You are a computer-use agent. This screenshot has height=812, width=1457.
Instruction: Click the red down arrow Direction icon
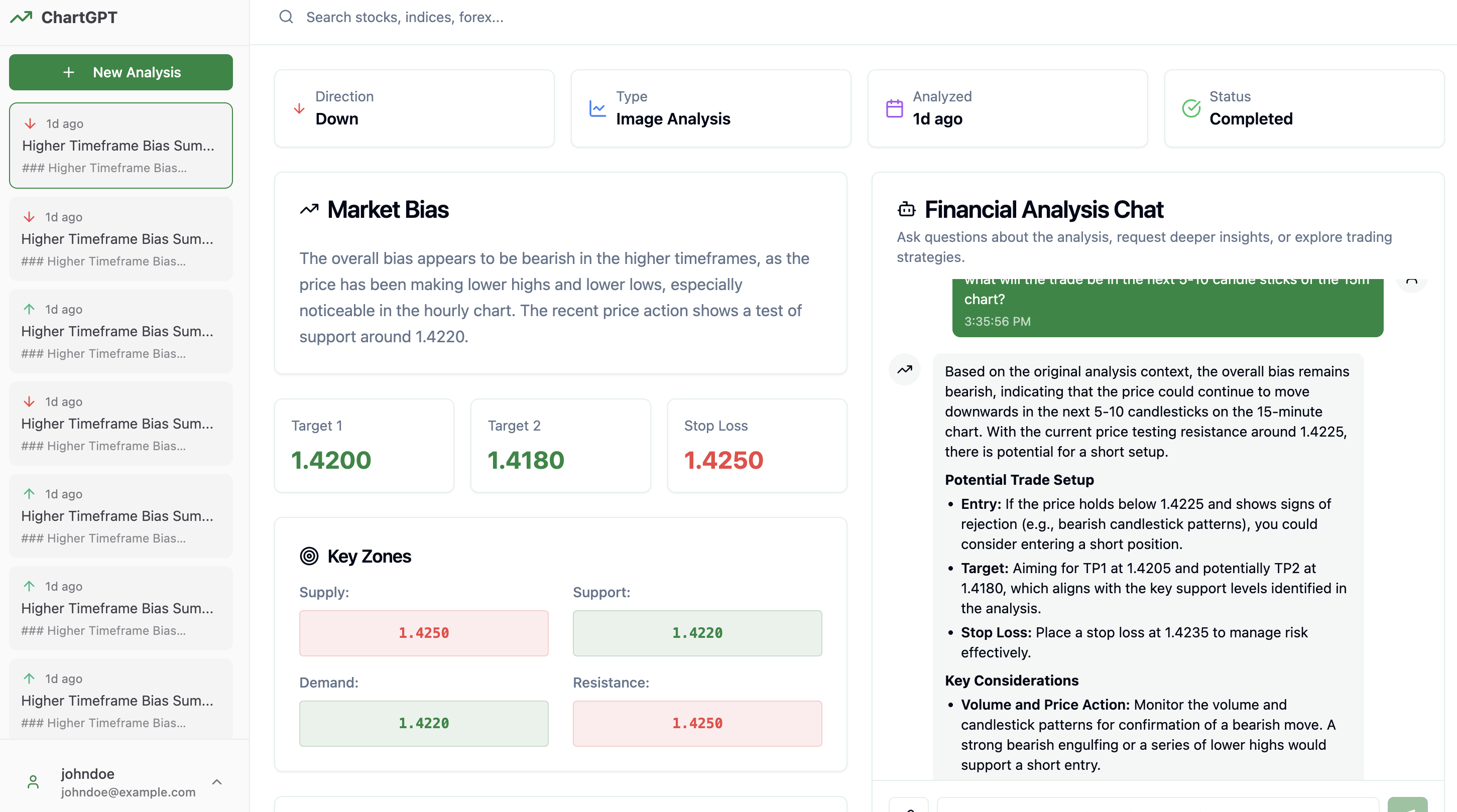click(x=300, y=108)
